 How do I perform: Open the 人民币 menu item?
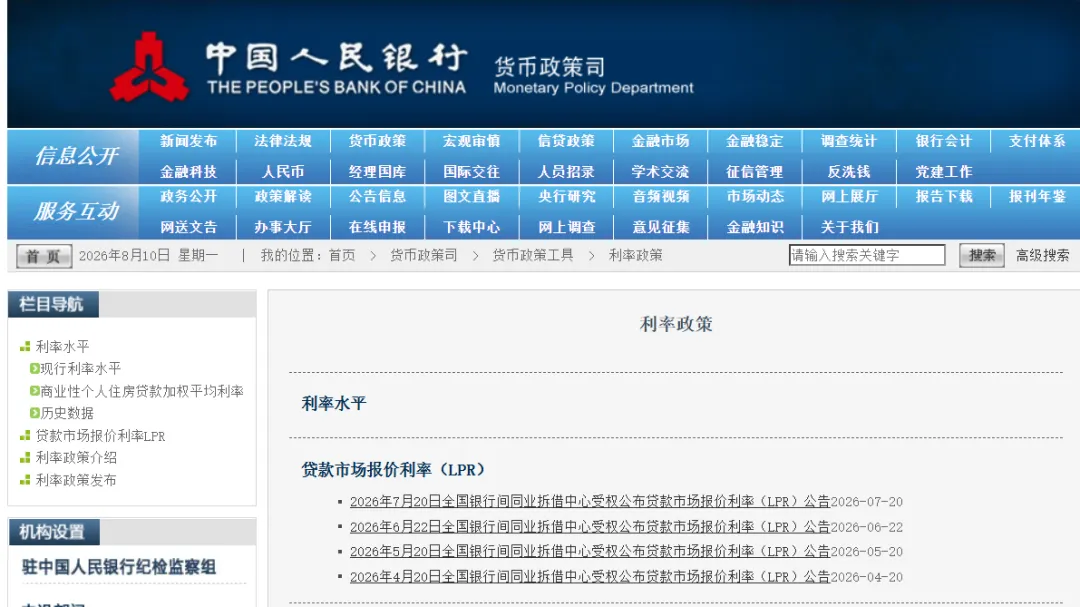coord(282,172)
